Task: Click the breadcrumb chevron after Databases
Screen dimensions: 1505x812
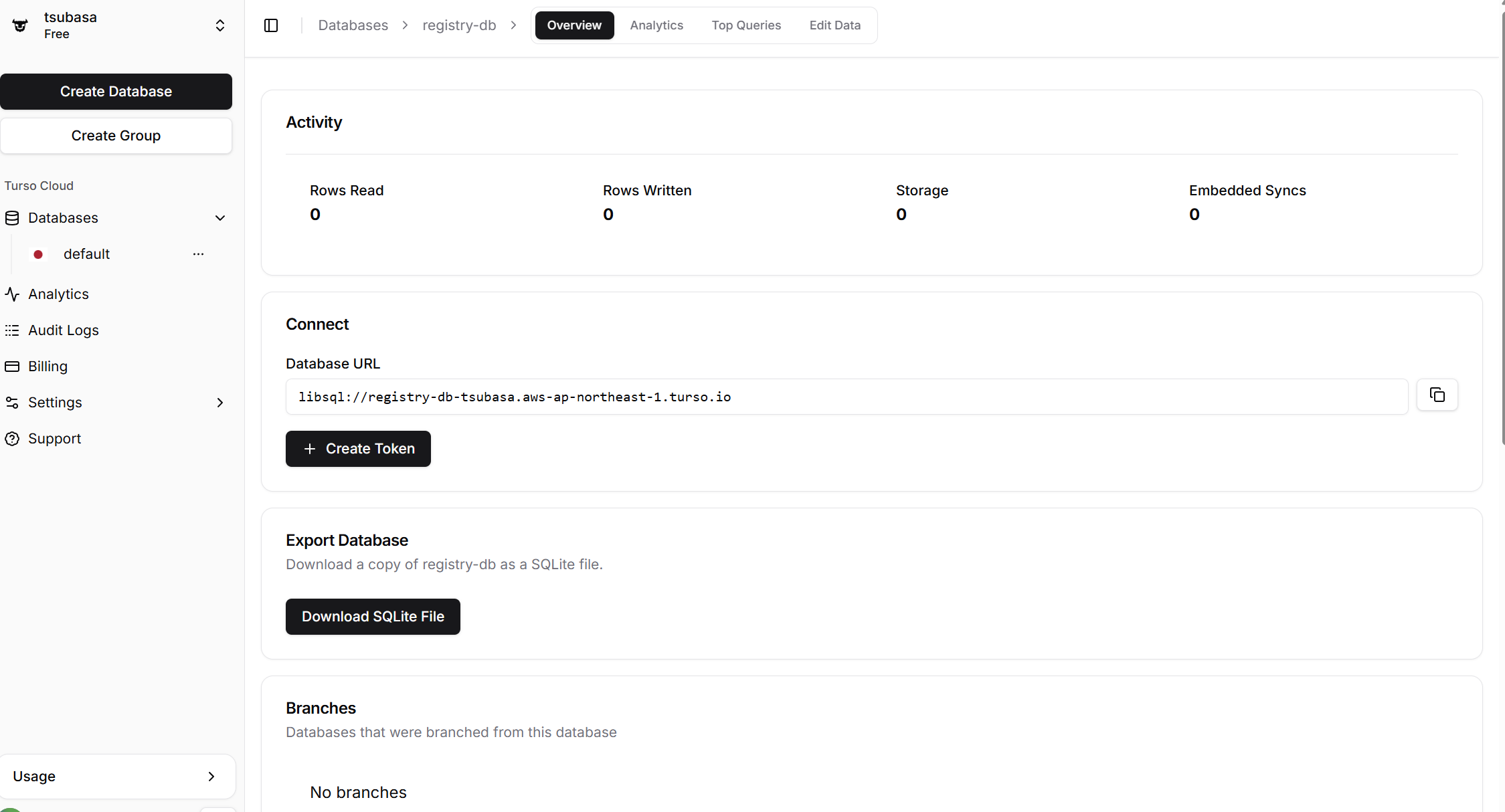Action: (405, 25)
